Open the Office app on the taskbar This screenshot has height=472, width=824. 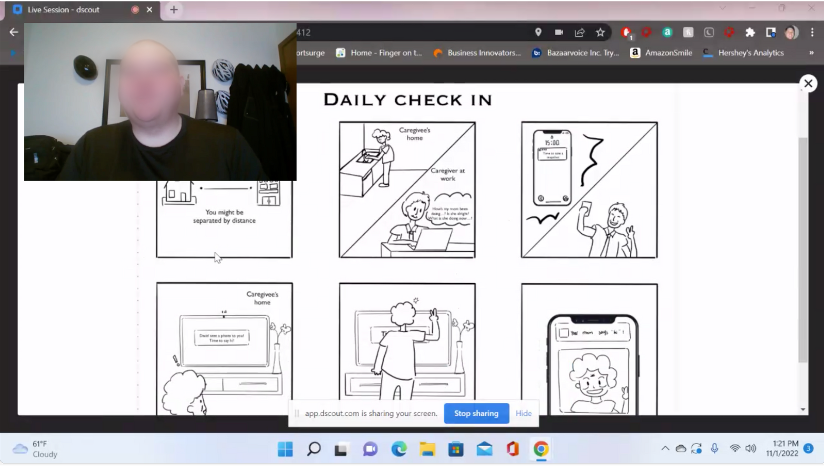click(x=513, y=449)
